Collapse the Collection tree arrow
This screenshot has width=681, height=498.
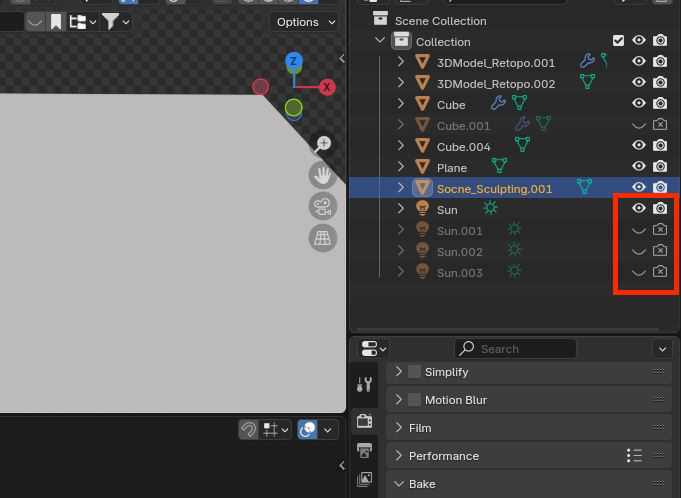click(380, 40)
